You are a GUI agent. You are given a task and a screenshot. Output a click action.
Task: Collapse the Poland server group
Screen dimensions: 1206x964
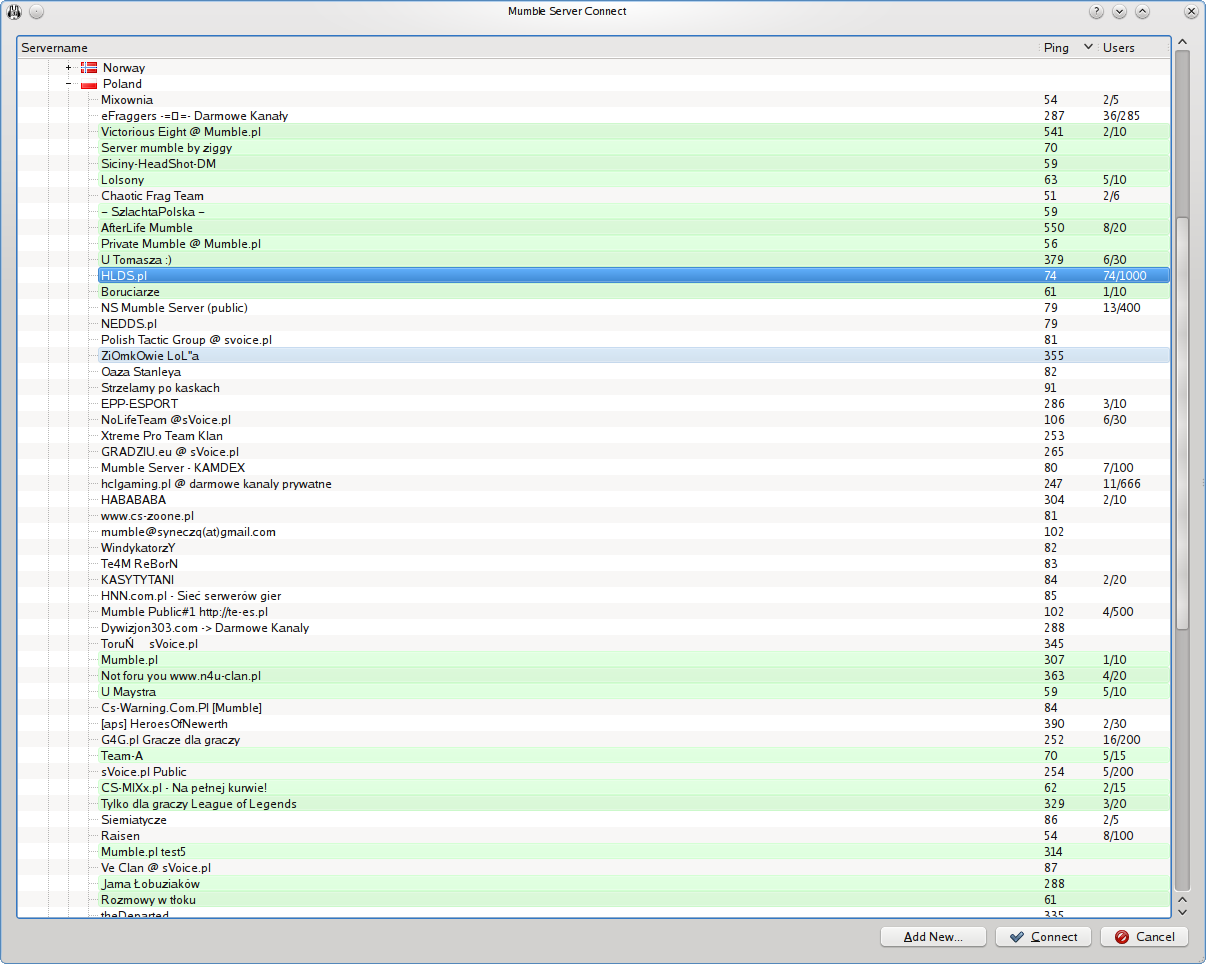(x=68, y=84)
